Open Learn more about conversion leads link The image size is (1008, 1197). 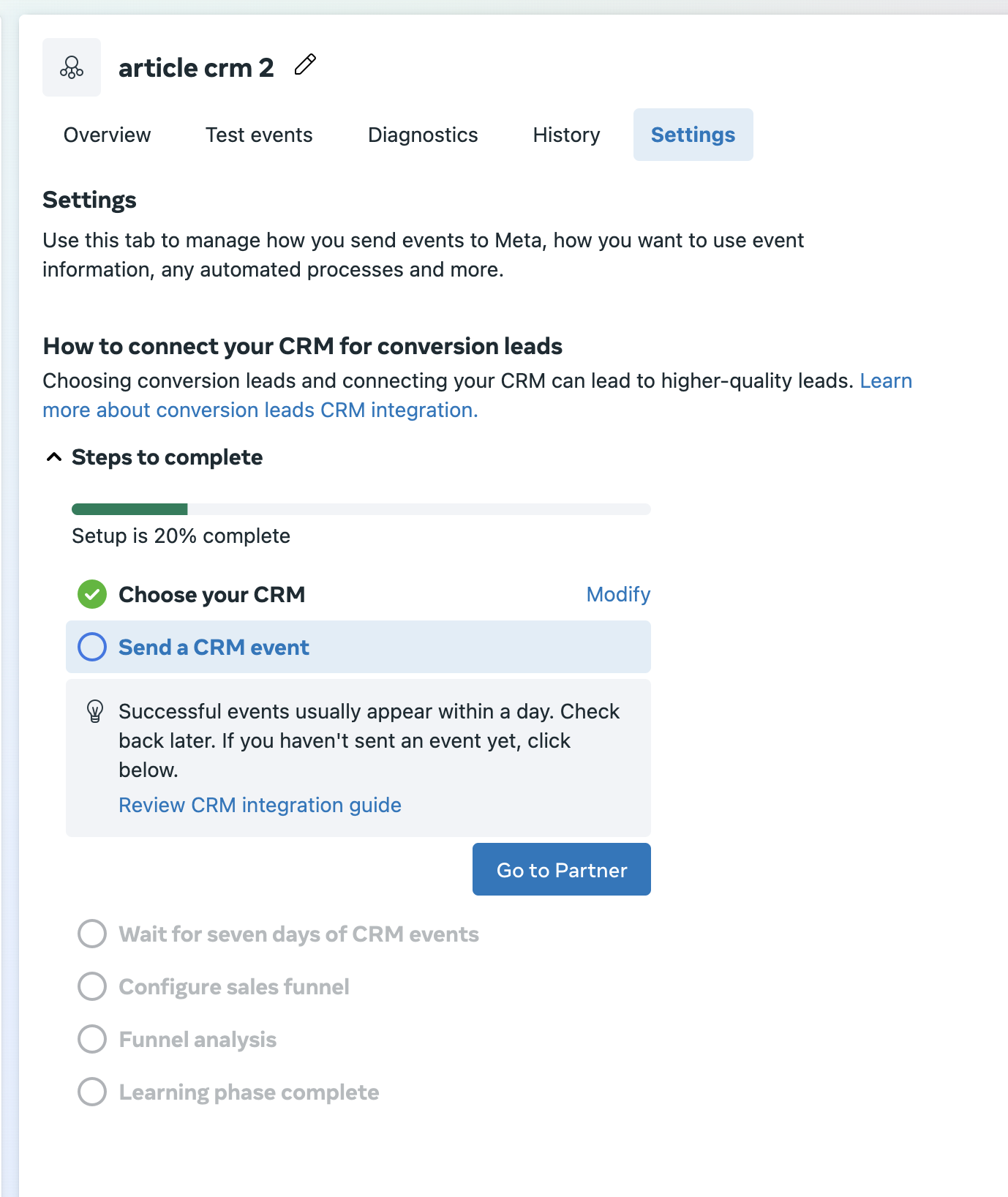point(260,410)
